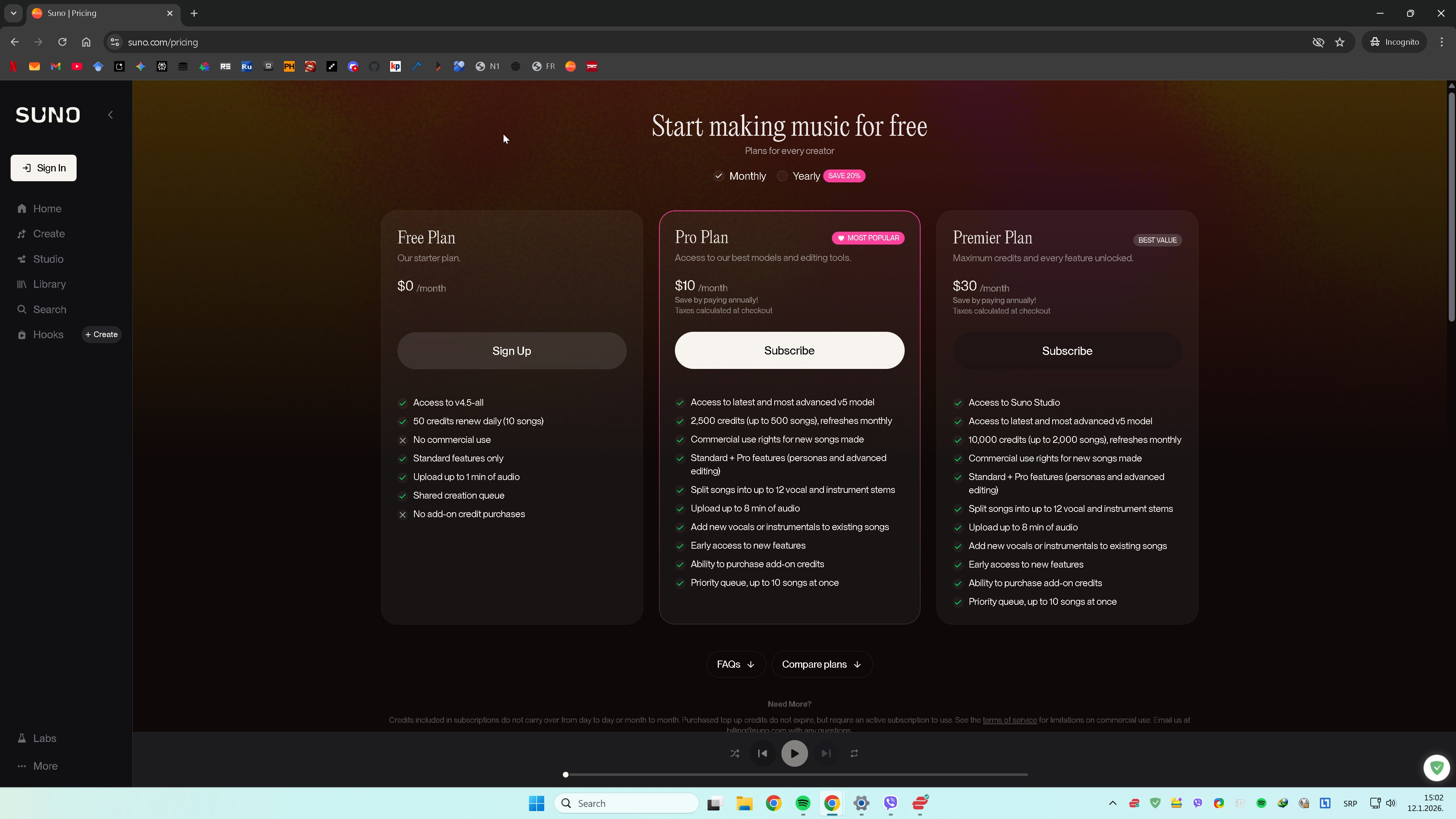Expand the FAQs section
The height and width of the screenshot is (819, 1456).
click(735, 664)
